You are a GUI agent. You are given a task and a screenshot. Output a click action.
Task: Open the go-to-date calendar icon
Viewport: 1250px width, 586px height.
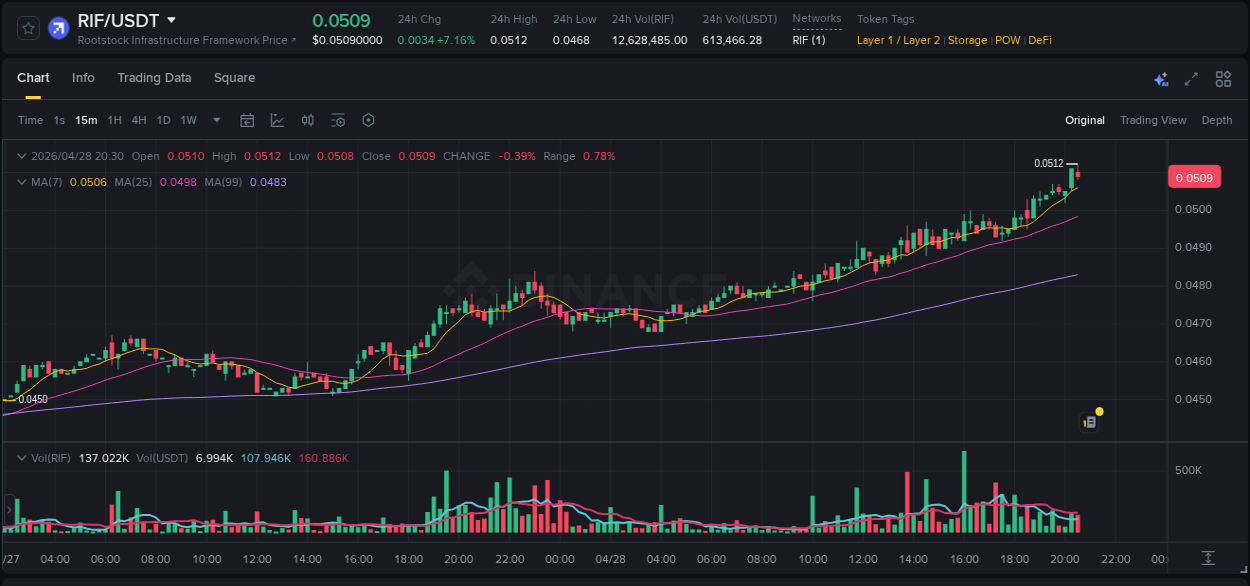(247, 120)
